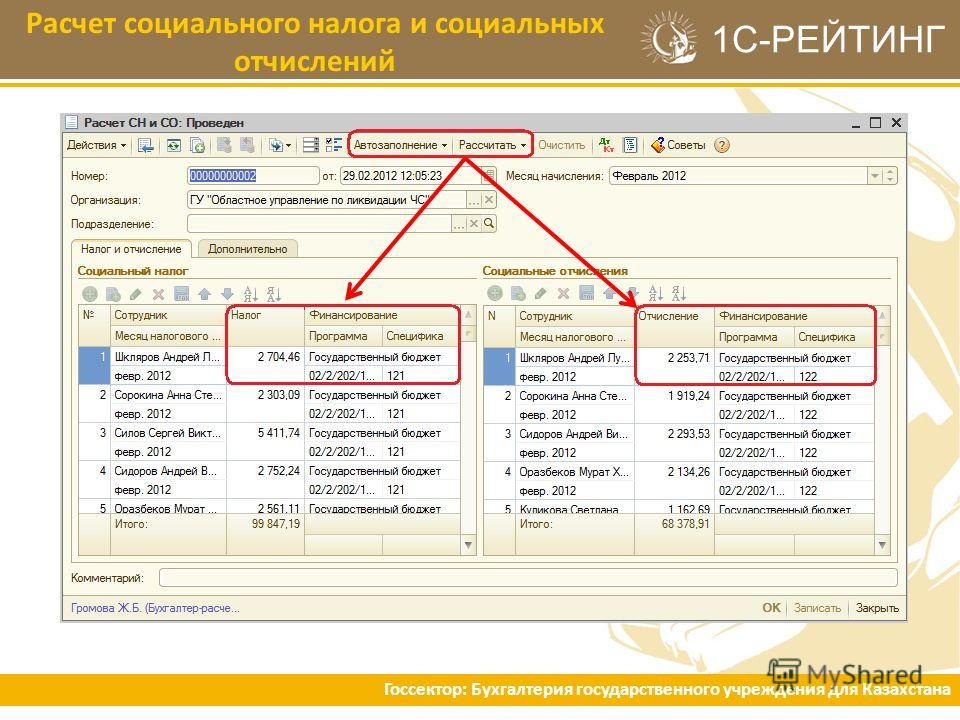Image resolution: width=960 pixels, height=720 pixels.
Task: Click the Дт/Кт postings icon
Action: click(606, 145)
